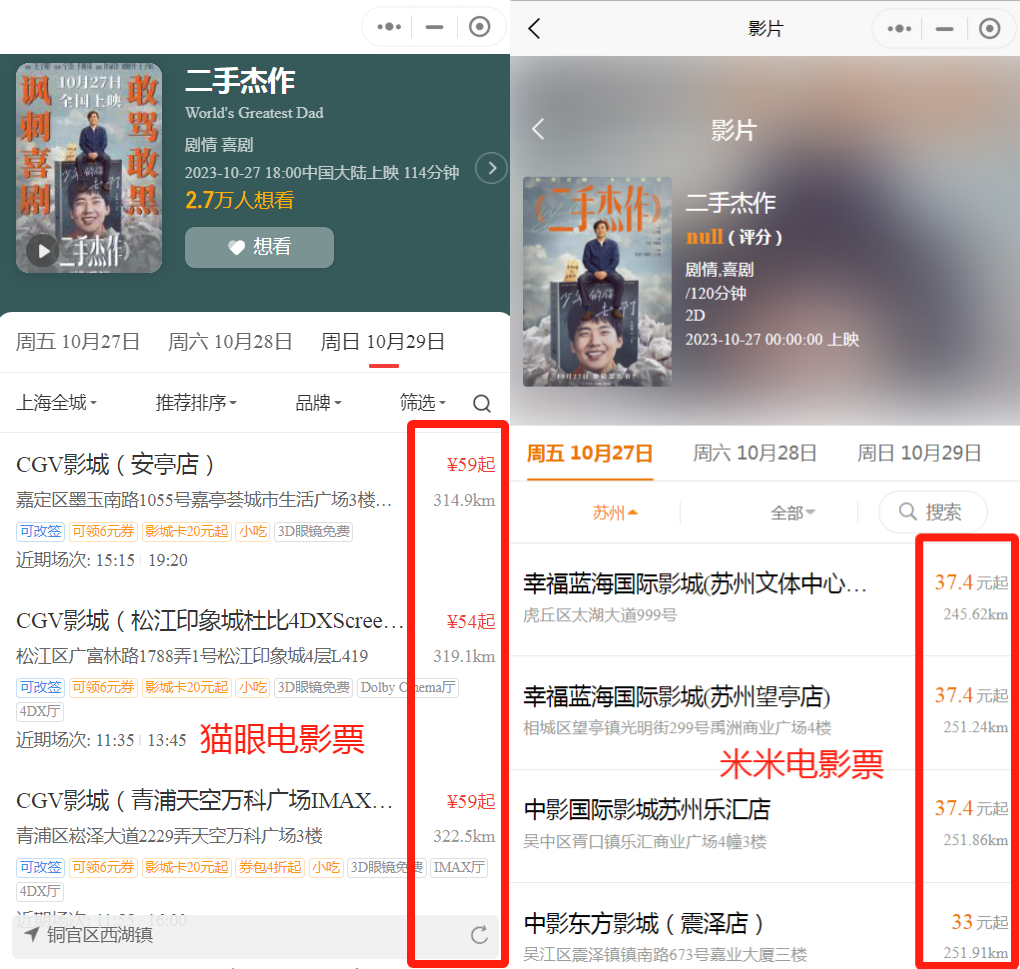Screen dimensions: 1020x969
Task: Click the 二手杰作 poster in 米米 panel
Action: click(x=597, y=282)
